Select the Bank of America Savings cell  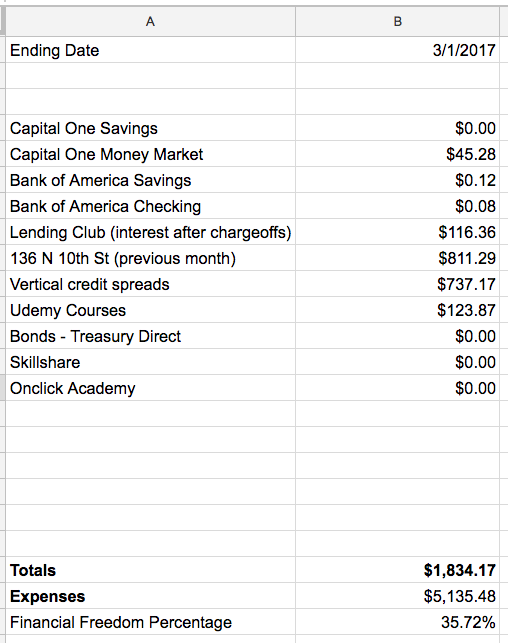click(x=150, y=180)
